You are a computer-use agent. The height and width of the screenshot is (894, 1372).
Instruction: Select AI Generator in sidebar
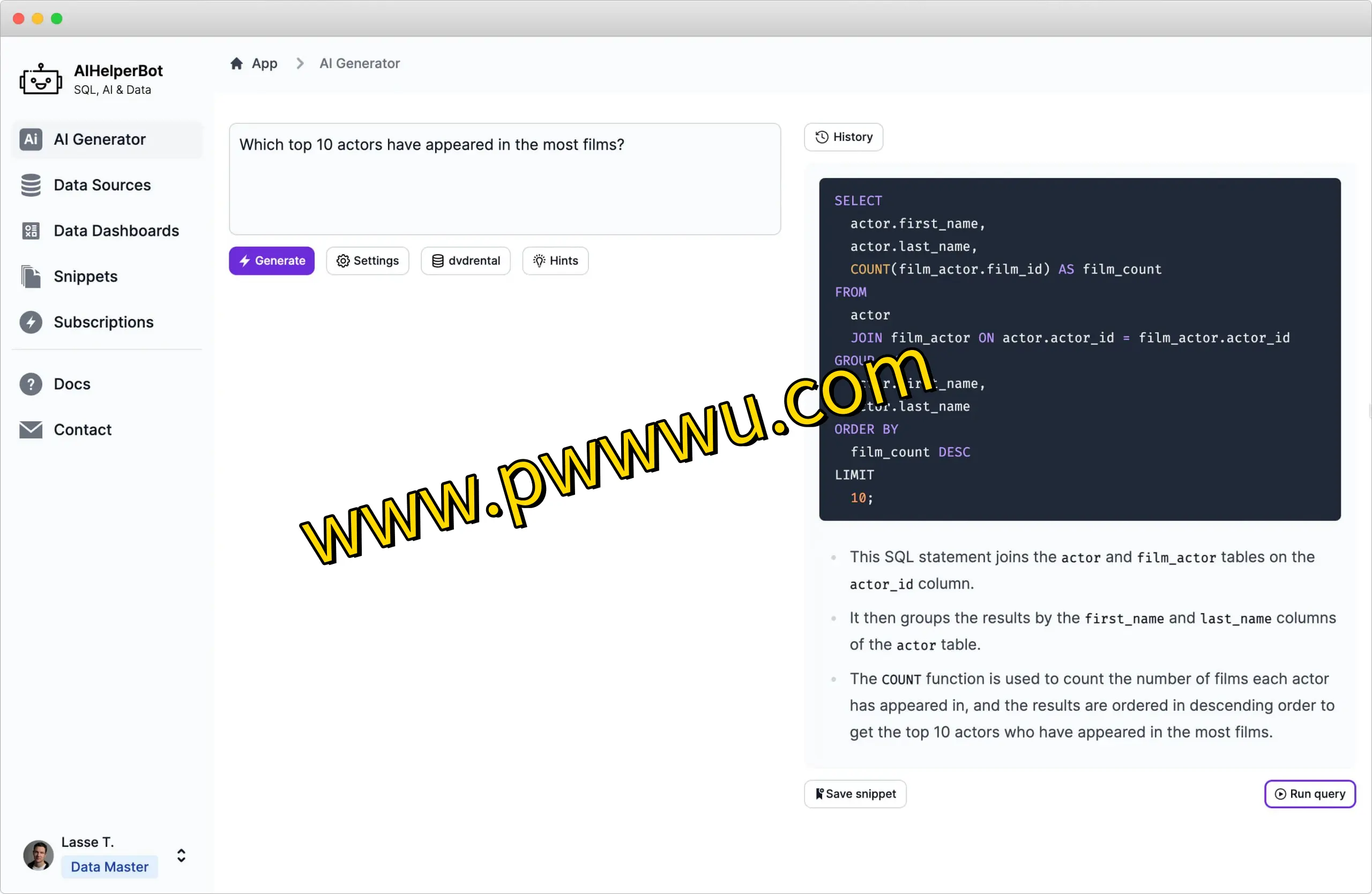(x=99, y=139)
